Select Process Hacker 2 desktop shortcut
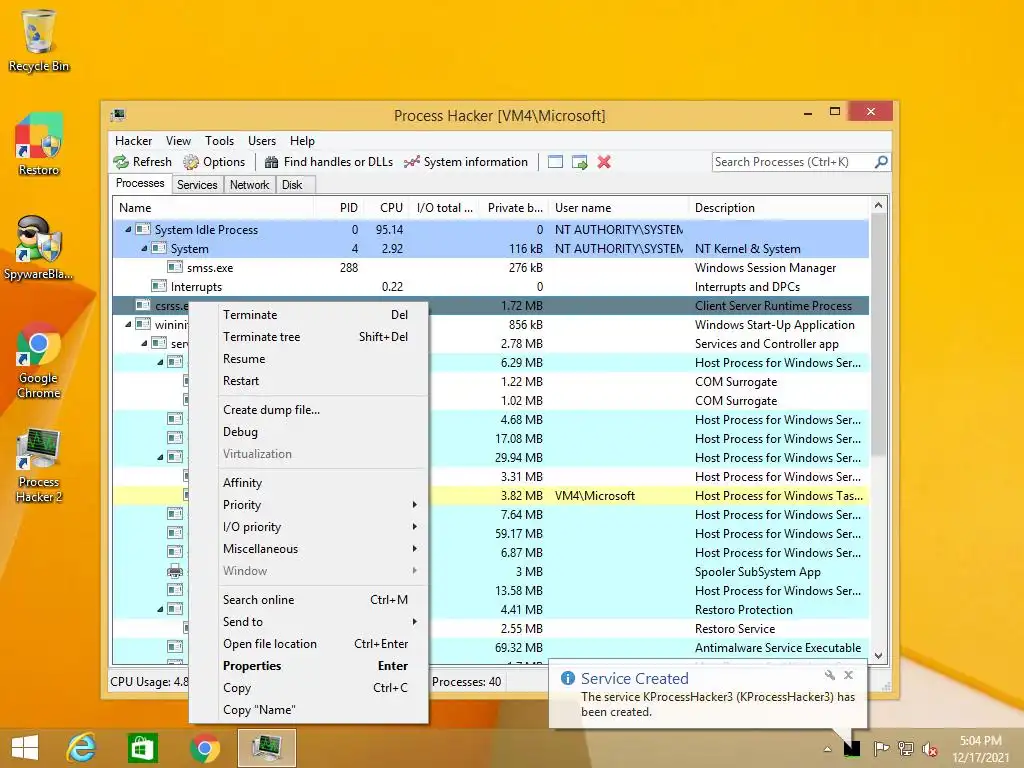Screen dimensions: 1024x768 [x=39, y=464]
